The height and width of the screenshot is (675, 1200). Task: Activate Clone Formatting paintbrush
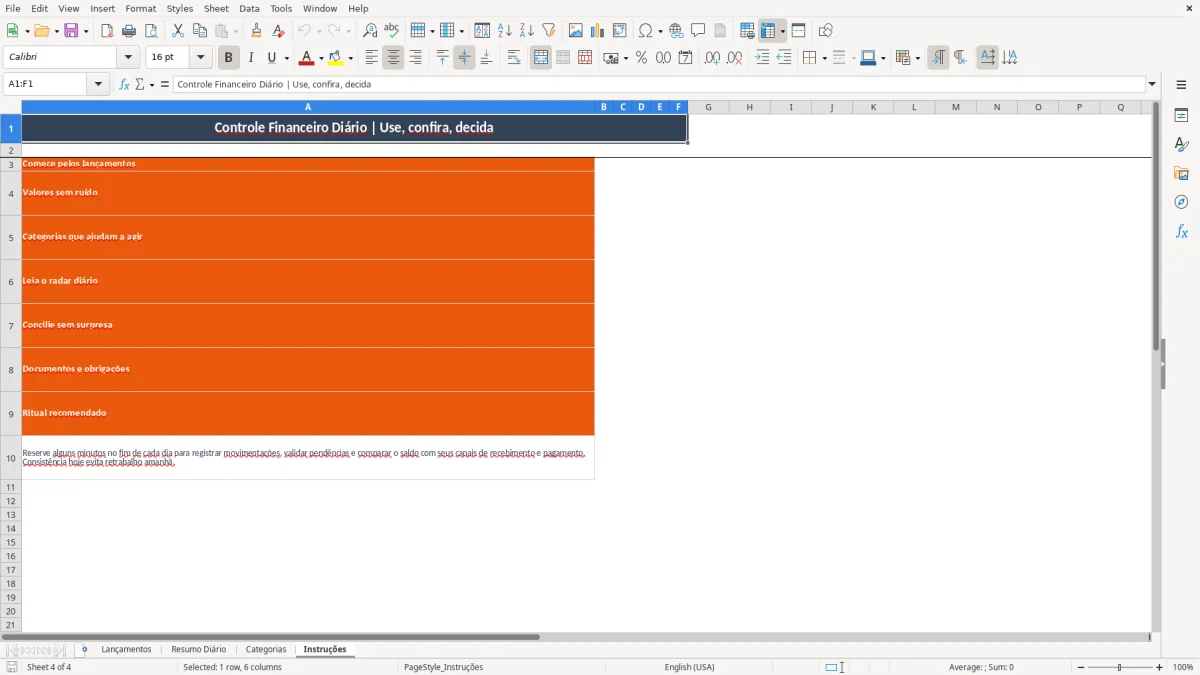(x=257, y=31)
